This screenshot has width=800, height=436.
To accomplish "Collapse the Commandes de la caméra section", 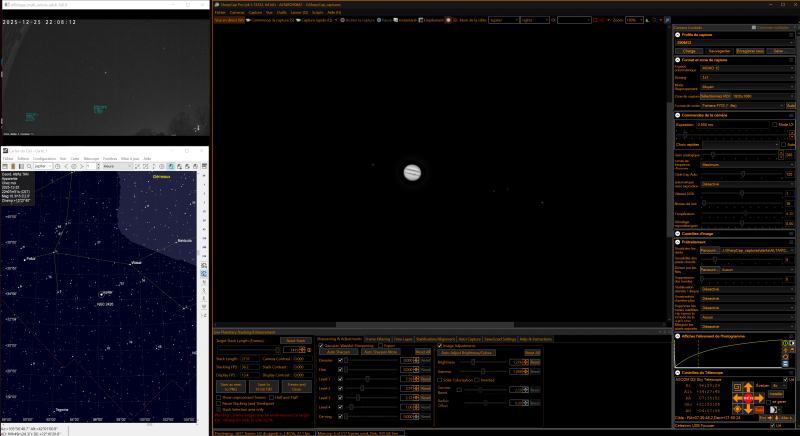I will [x=678, y=115].
